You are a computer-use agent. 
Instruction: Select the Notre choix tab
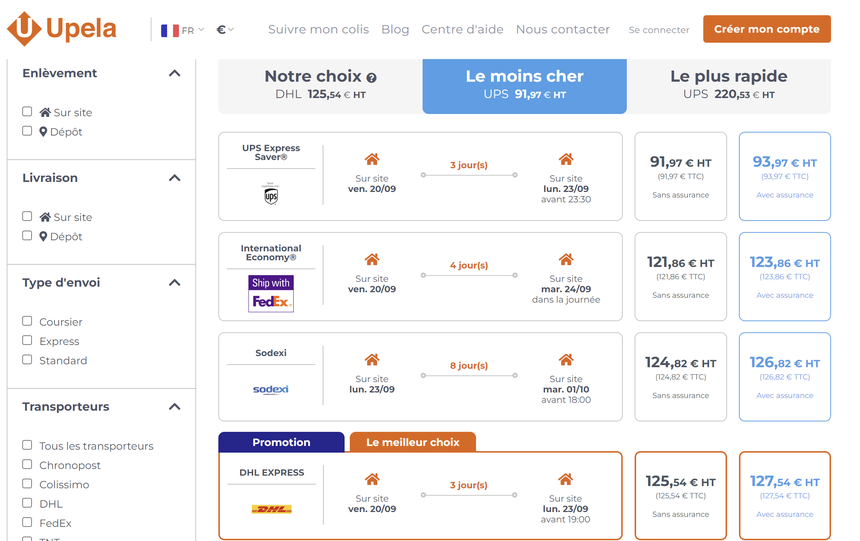click(320, 86)
